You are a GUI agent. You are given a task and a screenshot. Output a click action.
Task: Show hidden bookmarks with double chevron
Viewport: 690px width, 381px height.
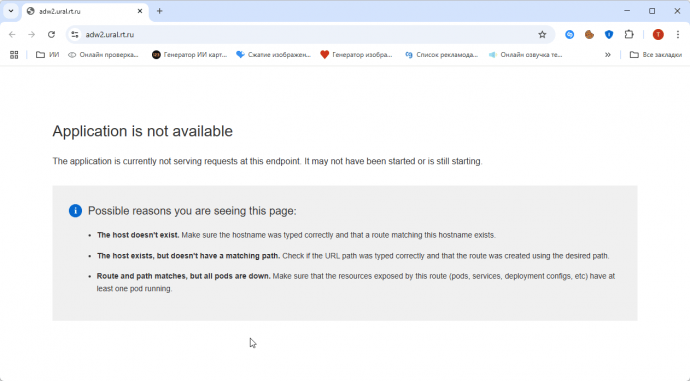pos(608,55)
